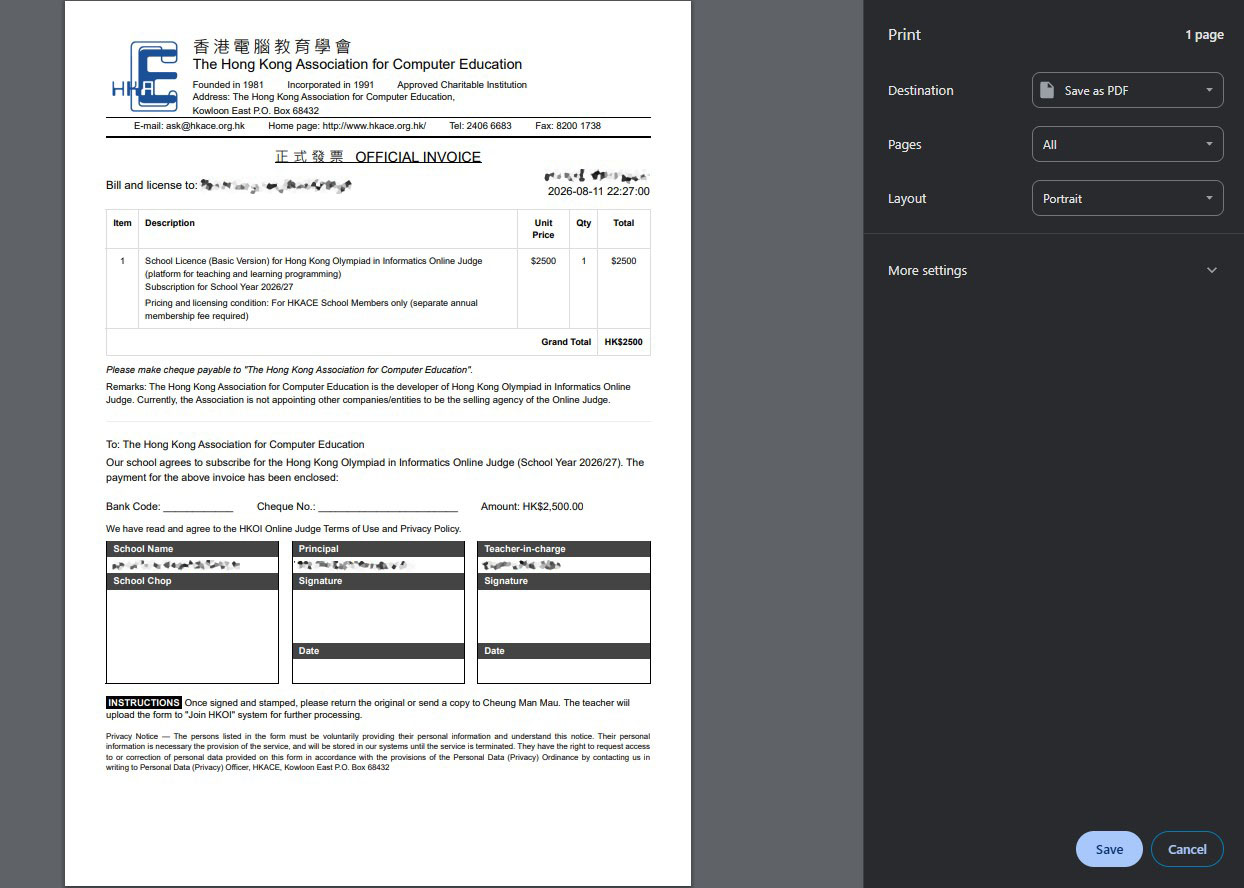Click the date 2026-08-11 22:27:00
The image size is (1244, 888).
click(598, 191)
